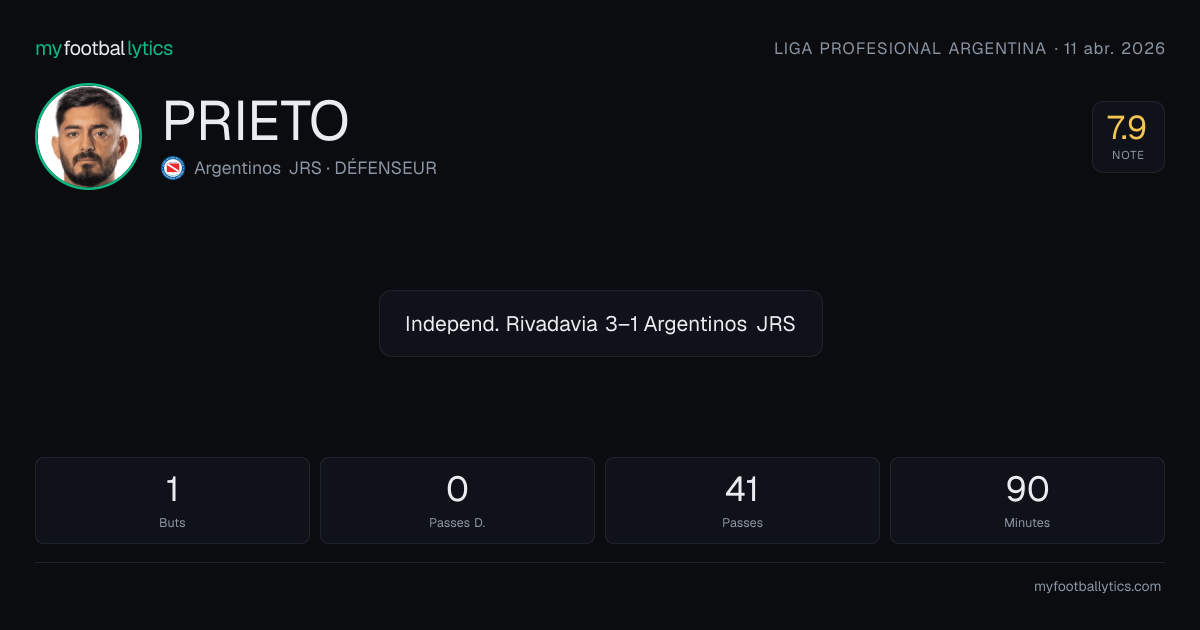Open the Independ. Rivadavia 3–1 Argentinos JRS scorecard
1200x630 pixels.
(x=600, y=324)
